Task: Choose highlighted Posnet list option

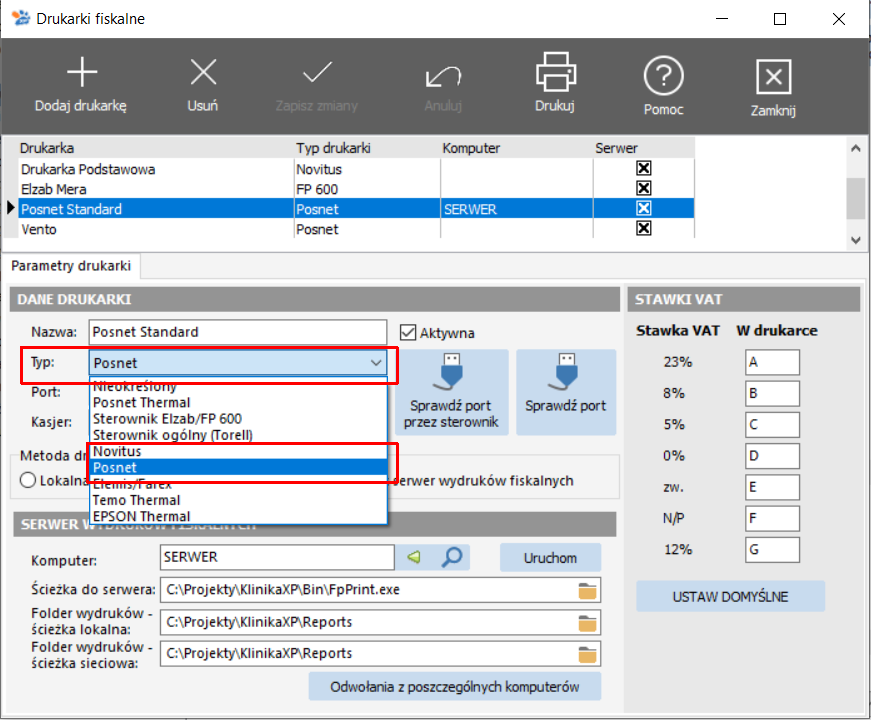Action: pos(238,467)
